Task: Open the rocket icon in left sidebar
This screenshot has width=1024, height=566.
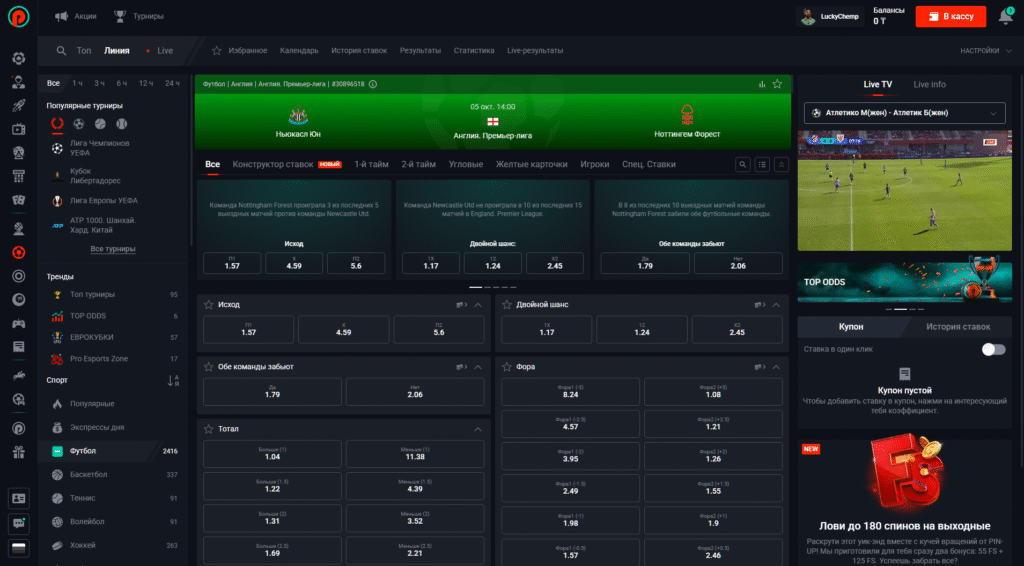Action: pyautogui.click(x=18, y=106)
